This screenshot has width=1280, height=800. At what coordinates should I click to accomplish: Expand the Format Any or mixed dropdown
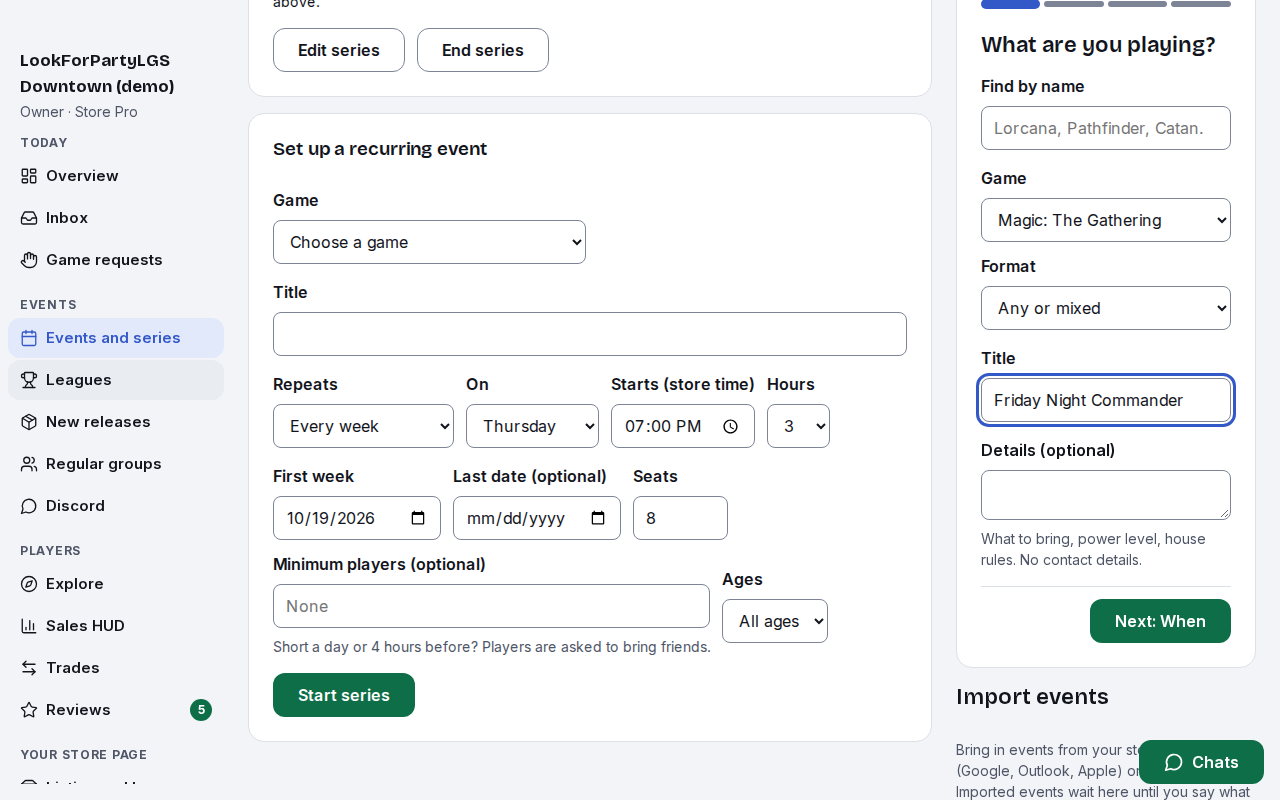1106,308
